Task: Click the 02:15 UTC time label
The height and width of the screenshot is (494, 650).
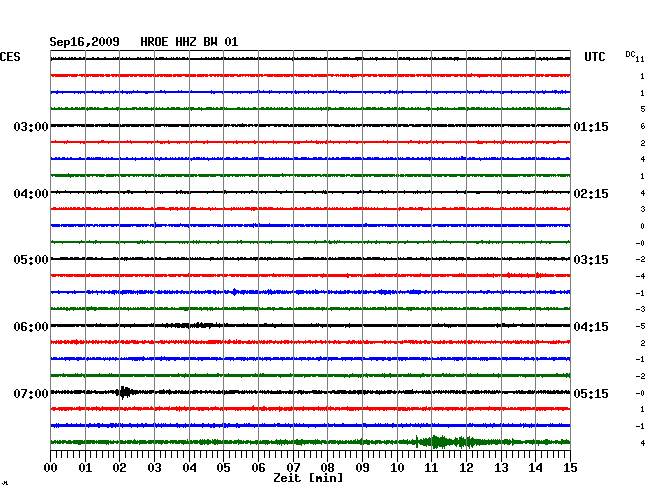Action: point(591,194)
